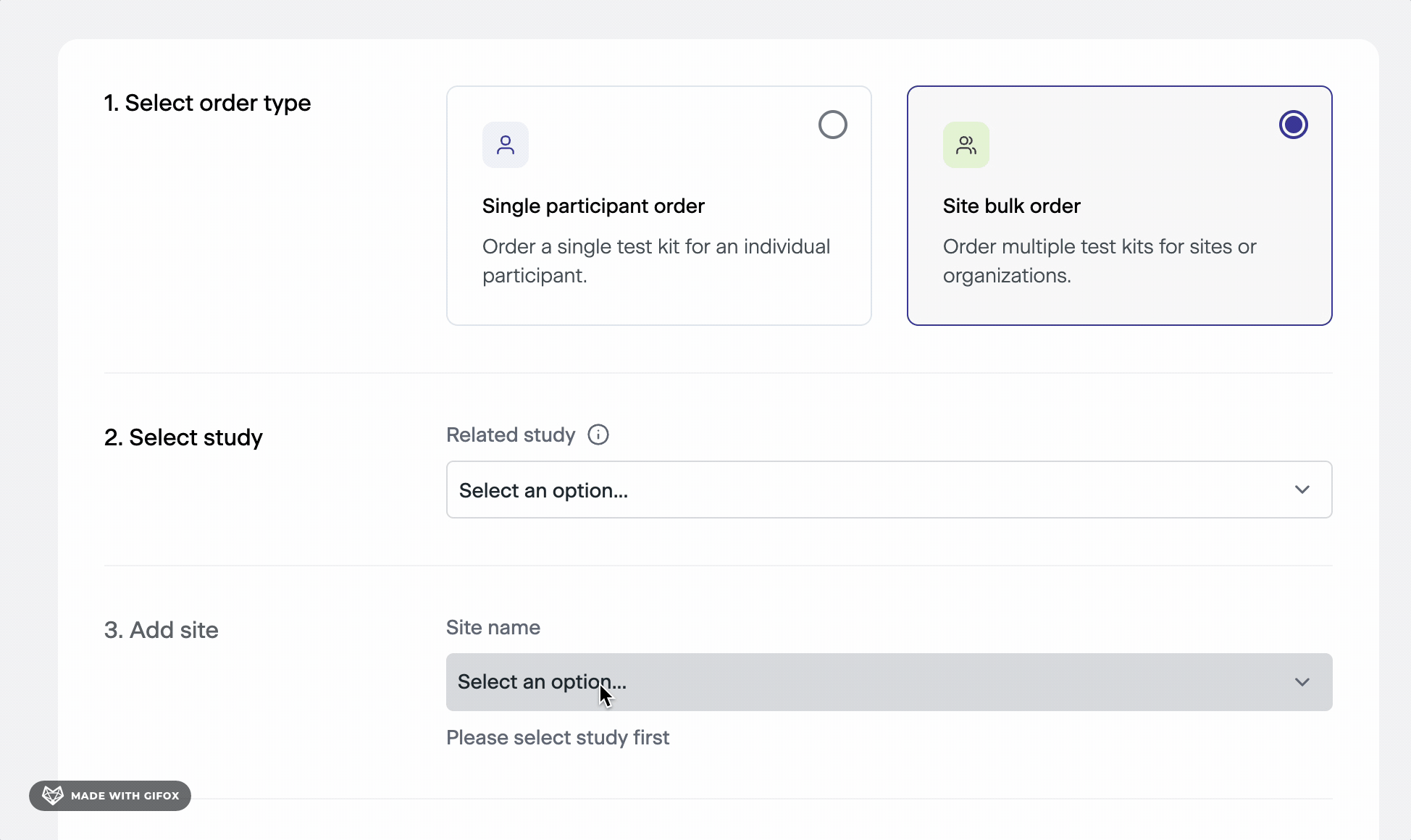The height and width of the screenshot is (840, 1411).
Task: Click the Related study info icon
Action: pyautogui.click(x=598, y=434)
